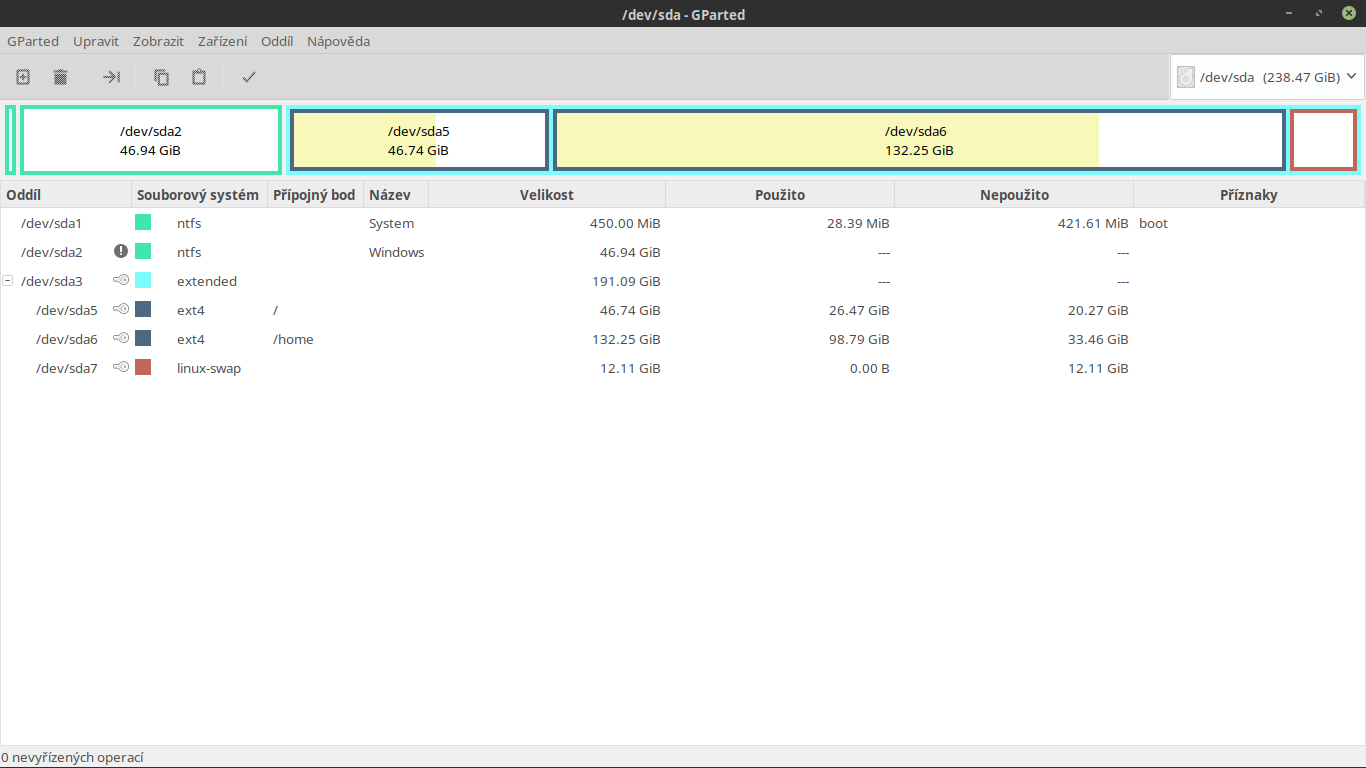Open the Zobrazit menu
Image resolution: width=1366 pixels, height=768 pixels.
(158, 41)
